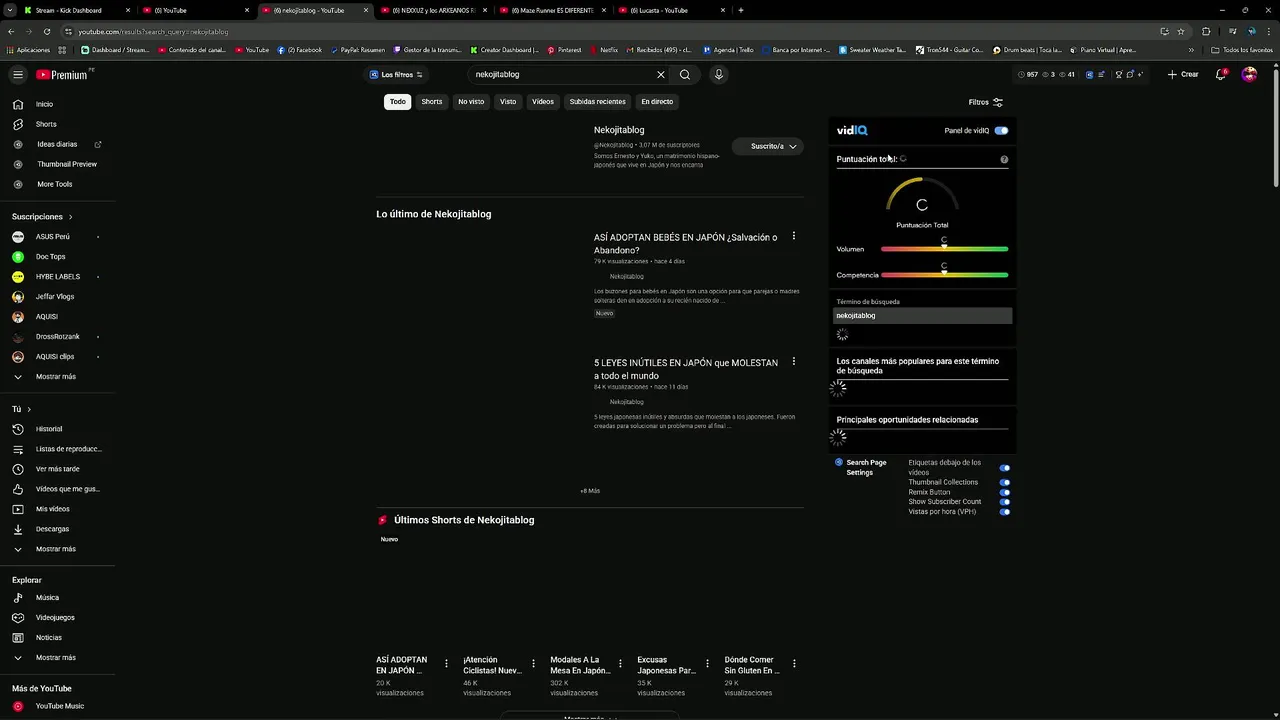The image size is (1280, 720).
Task: Open notifications bell
Action: pyautogui.click(x=1221, y=74)
